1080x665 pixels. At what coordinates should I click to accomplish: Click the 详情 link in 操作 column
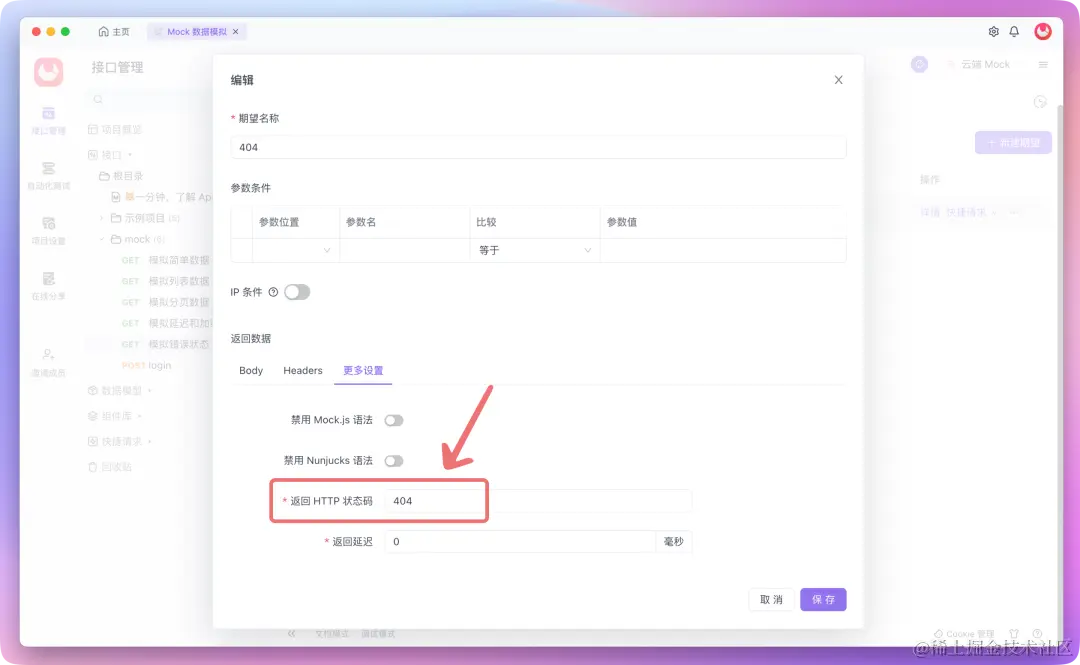(x=930, y=212)
